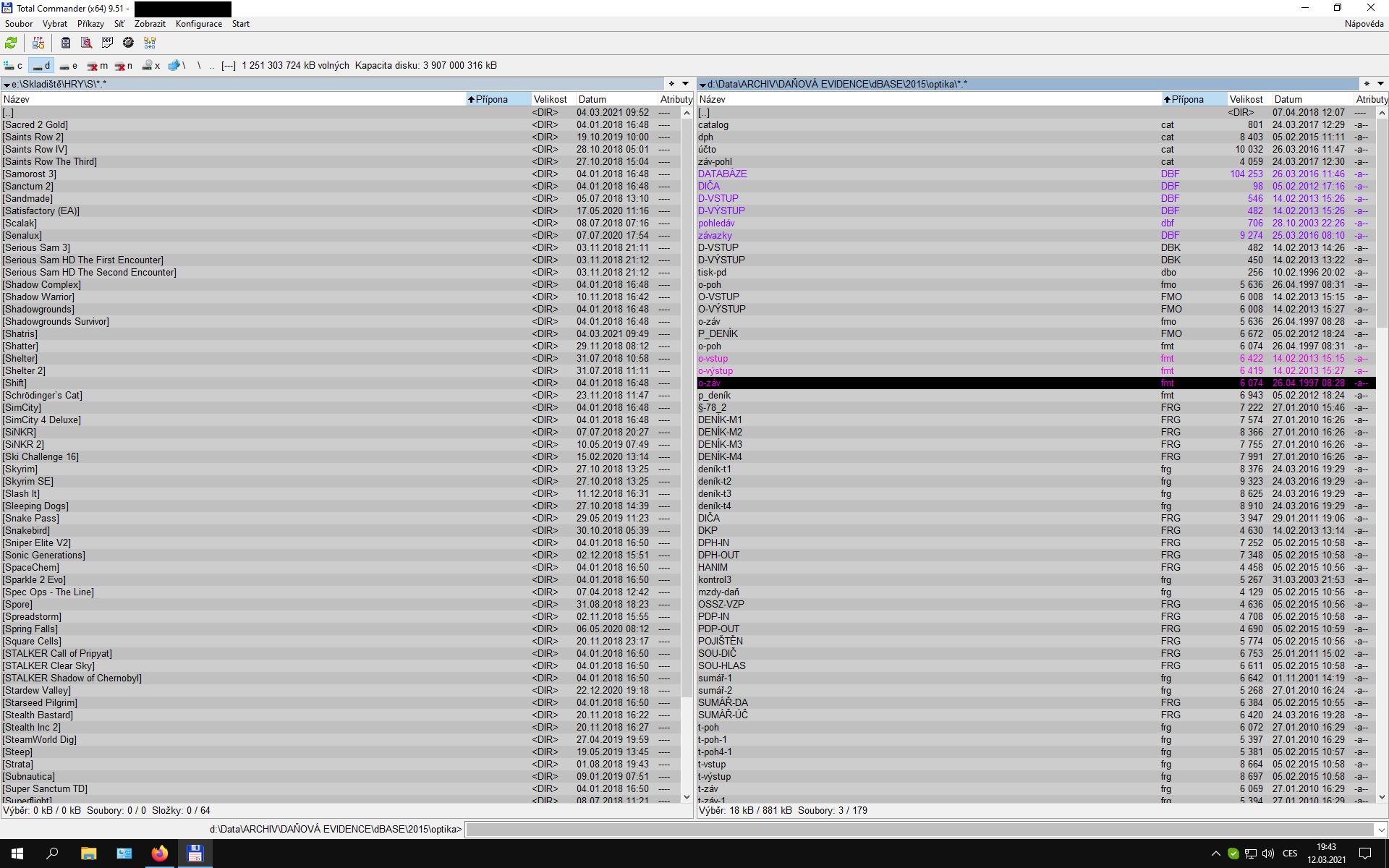Click the file cabinet toolbar icon
The width and height of the screenshot is (1389, 868).
pos(66,43)
